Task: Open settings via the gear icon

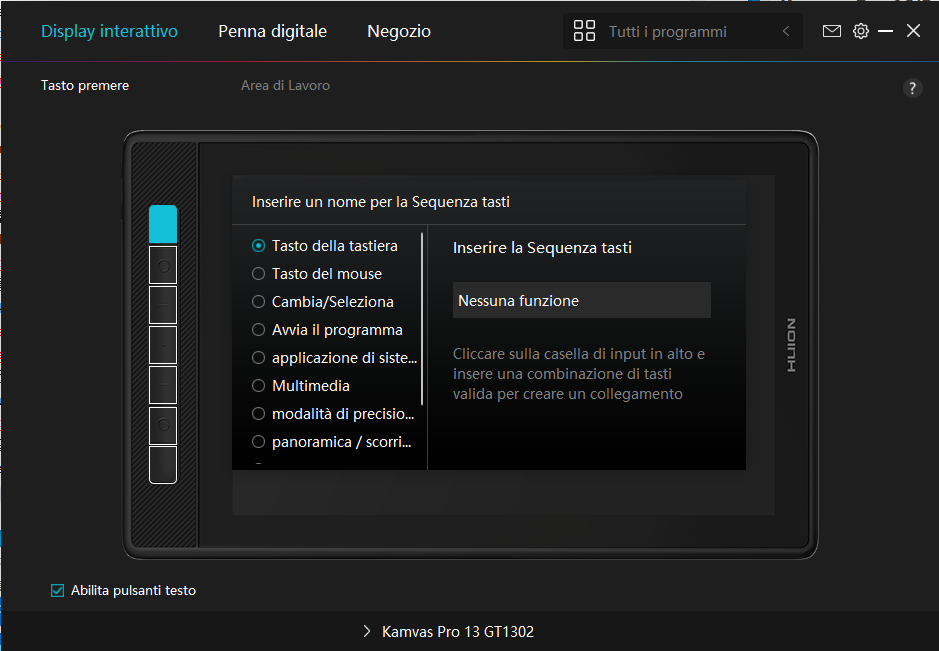Action: (861, 31)
